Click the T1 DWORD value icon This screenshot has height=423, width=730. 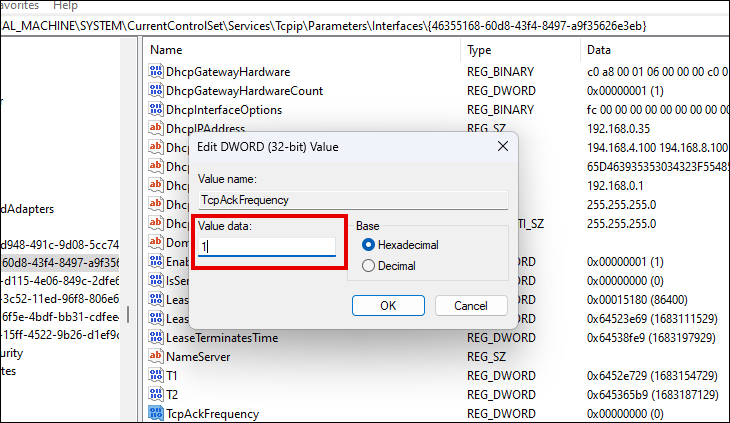(x=155, y=375)
